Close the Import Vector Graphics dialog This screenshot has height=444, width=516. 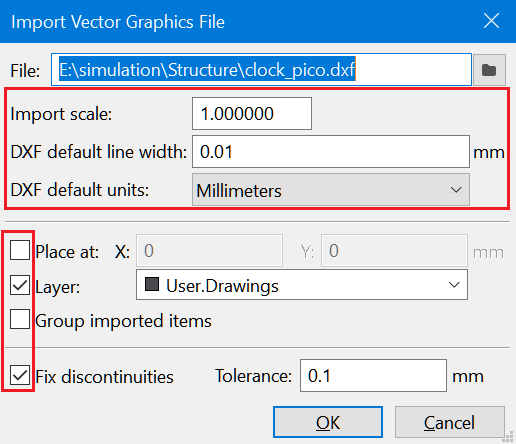coord(491,21)
